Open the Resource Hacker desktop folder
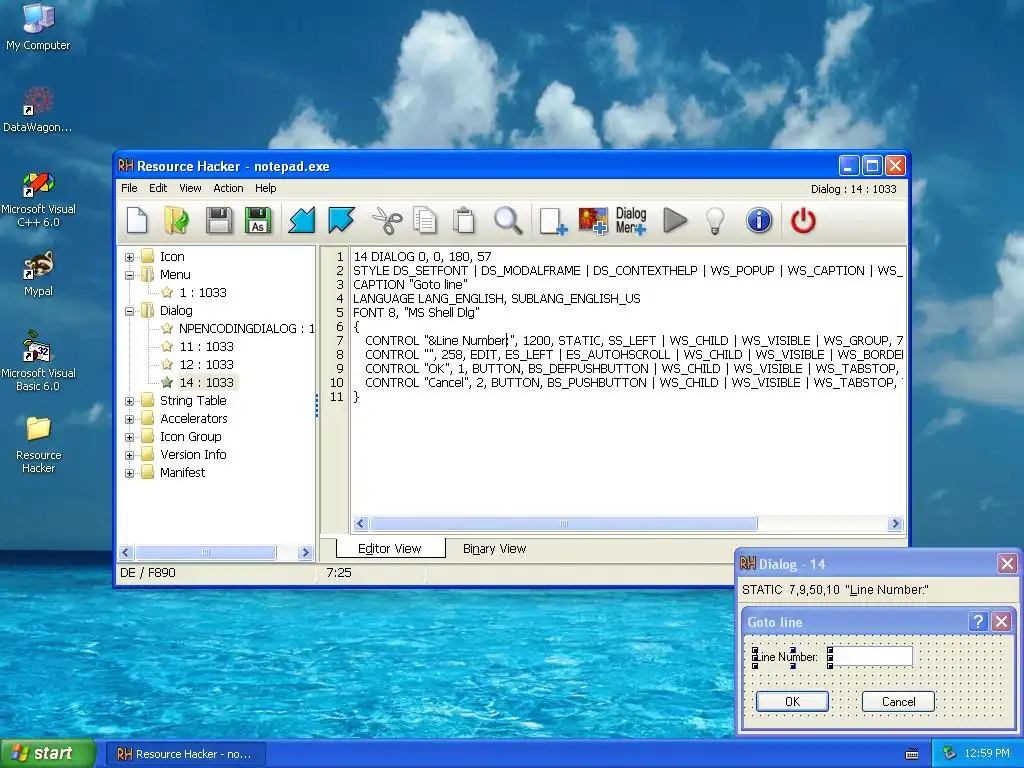 38,444
